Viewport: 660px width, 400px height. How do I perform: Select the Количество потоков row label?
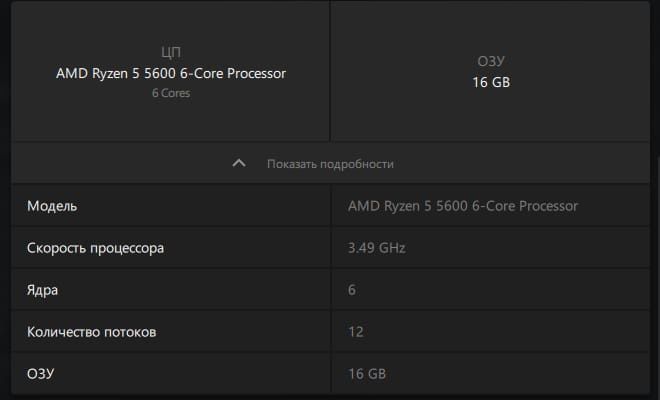(x=92, y=332)
